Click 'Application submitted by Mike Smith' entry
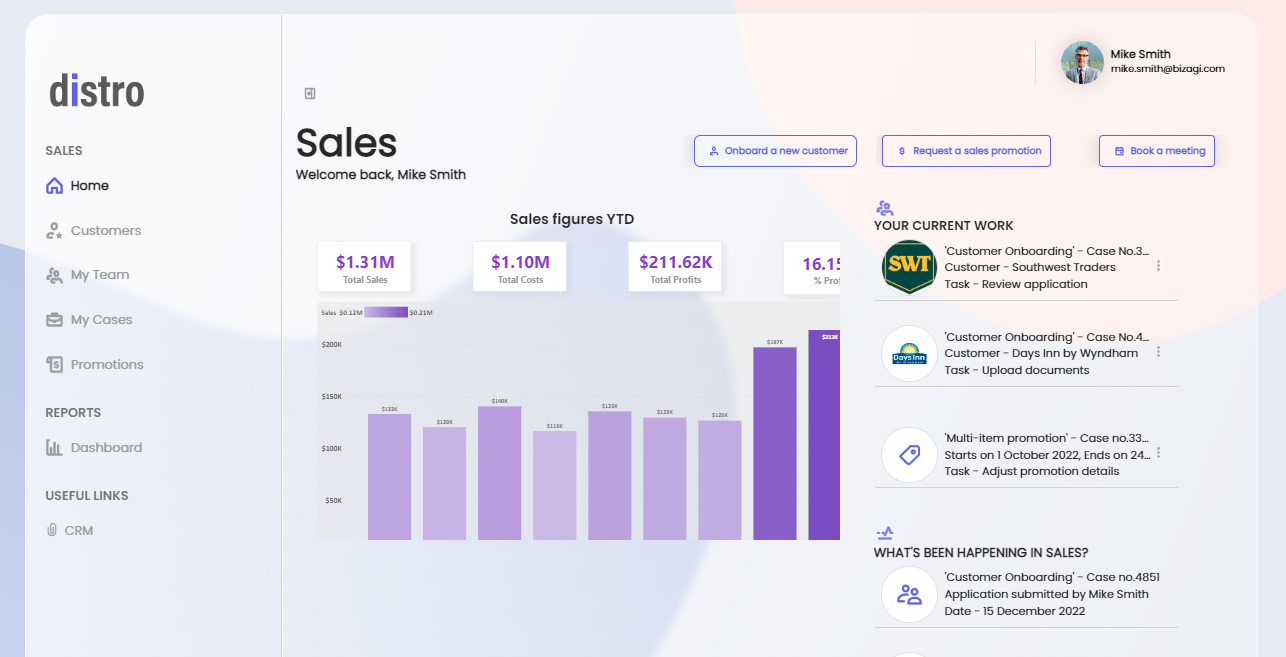Screen dimensions: 1286x657 pyautogui.click(x=1046, y=594)
